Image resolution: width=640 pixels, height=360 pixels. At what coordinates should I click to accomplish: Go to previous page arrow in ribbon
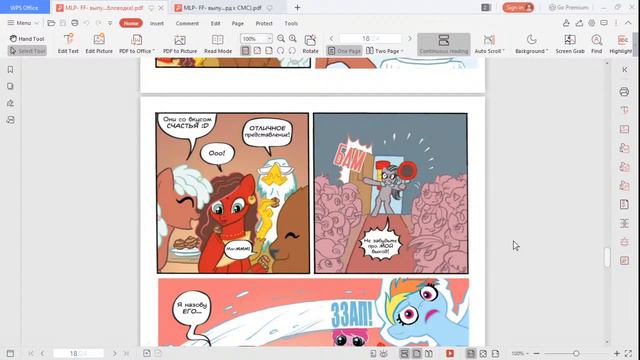(331, 38)
